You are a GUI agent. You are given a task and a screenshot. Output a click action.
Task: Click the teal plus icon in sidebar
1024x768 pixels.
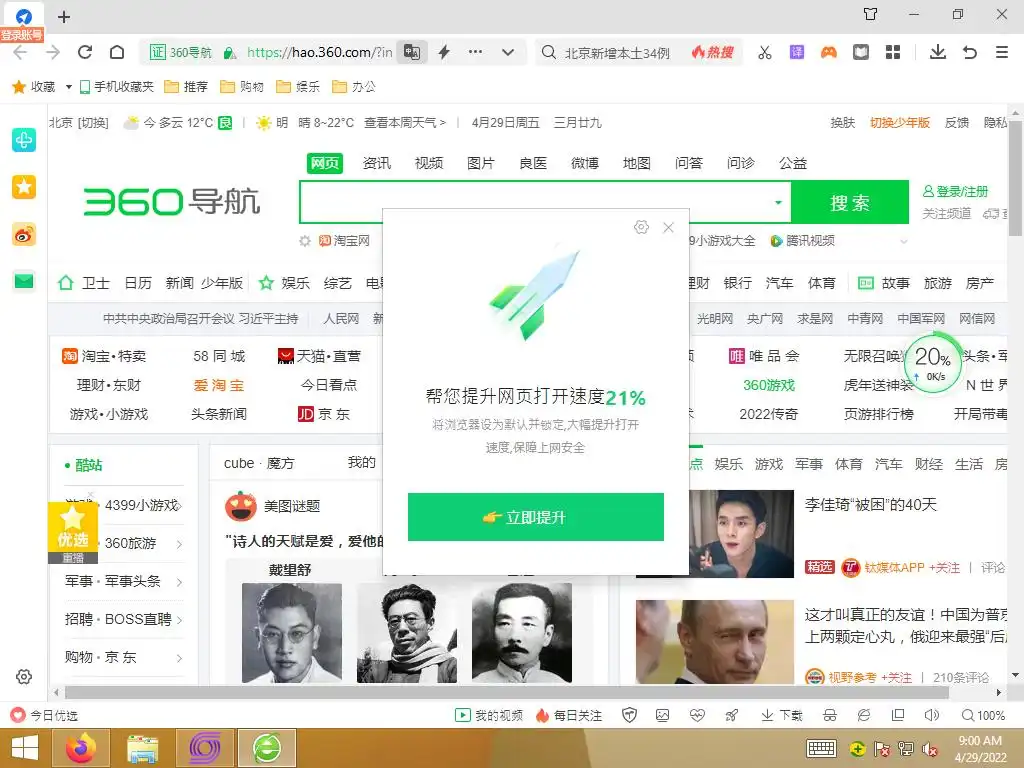pos(24,140)
